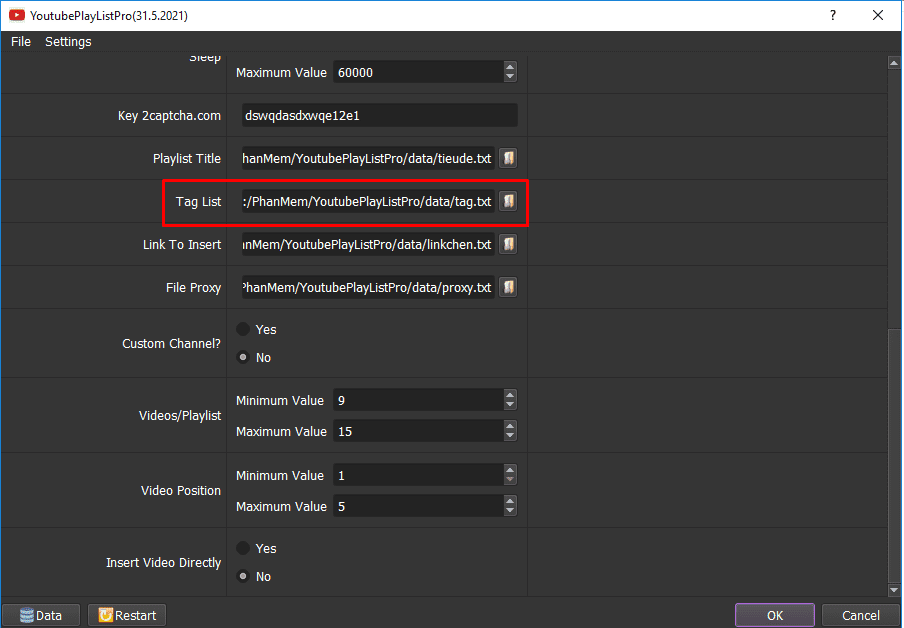
Task: Click the vertical scrollbar down arrow
Action: tap(894, 589)
